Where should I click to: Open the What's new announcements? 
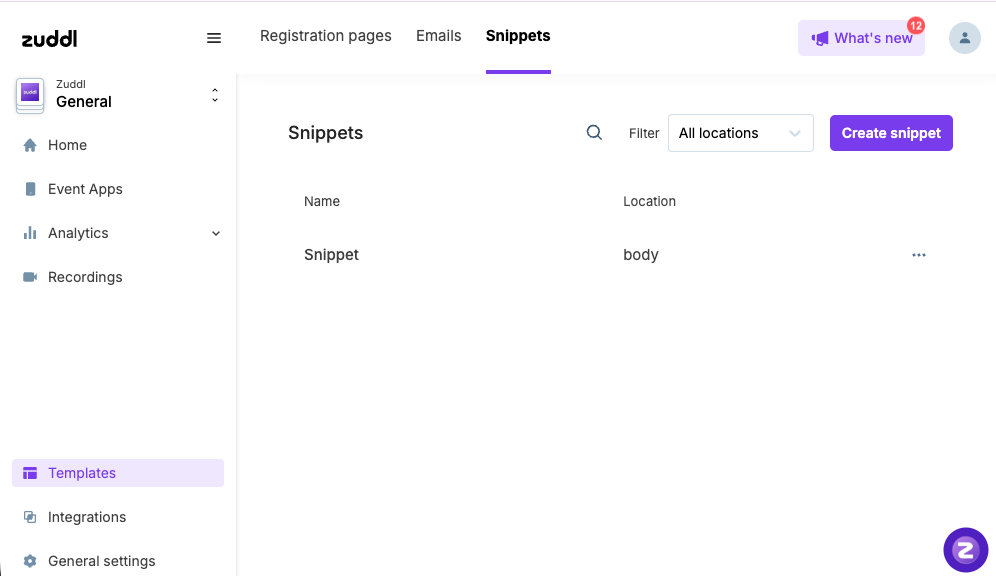(x=861, y=38)
